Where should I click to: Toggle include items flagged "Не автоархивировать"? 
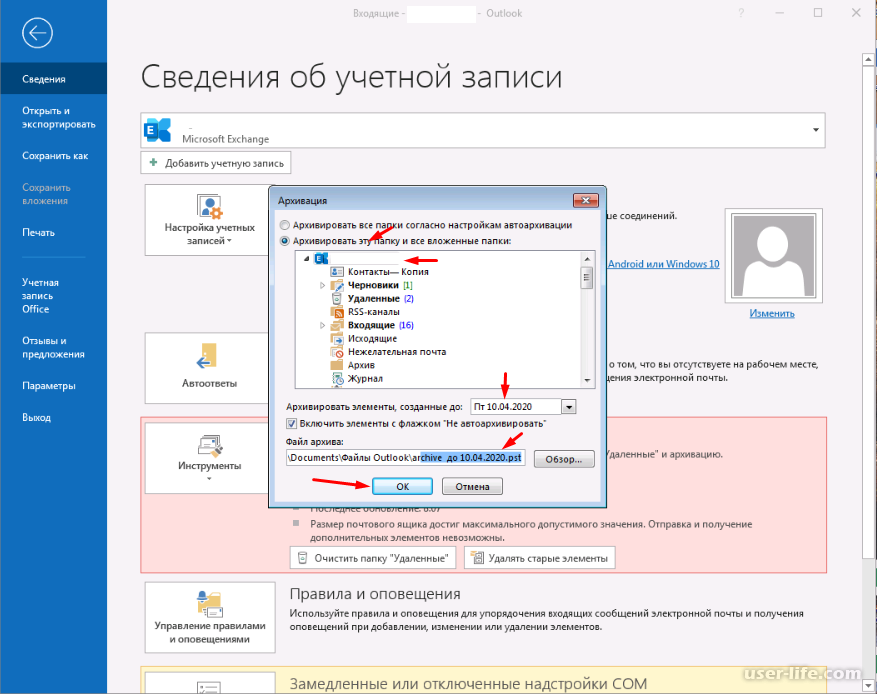(x=291, y=423)
